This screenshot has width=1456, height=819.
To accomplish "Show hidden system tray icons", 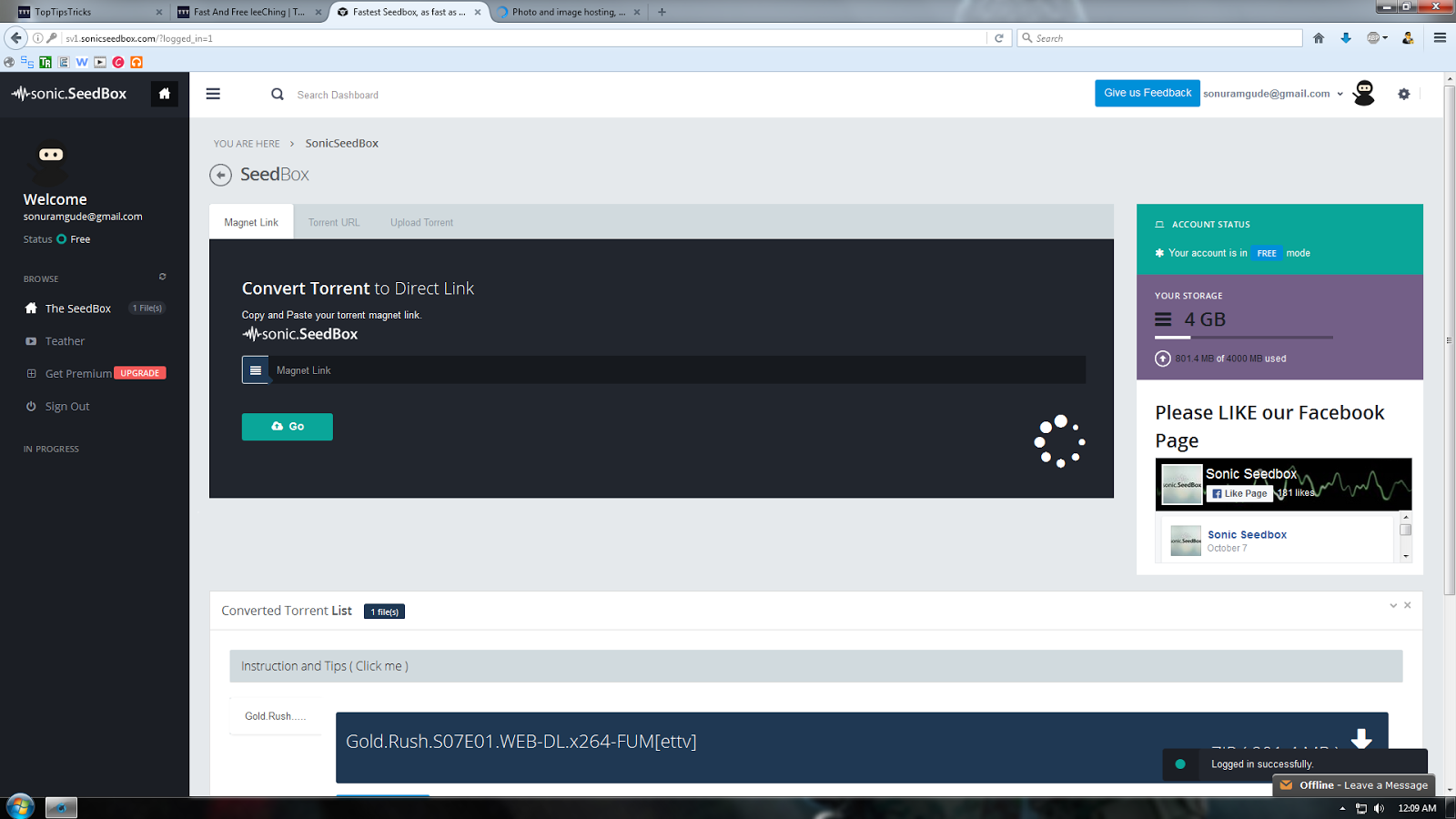I will tap(1341, 808).
